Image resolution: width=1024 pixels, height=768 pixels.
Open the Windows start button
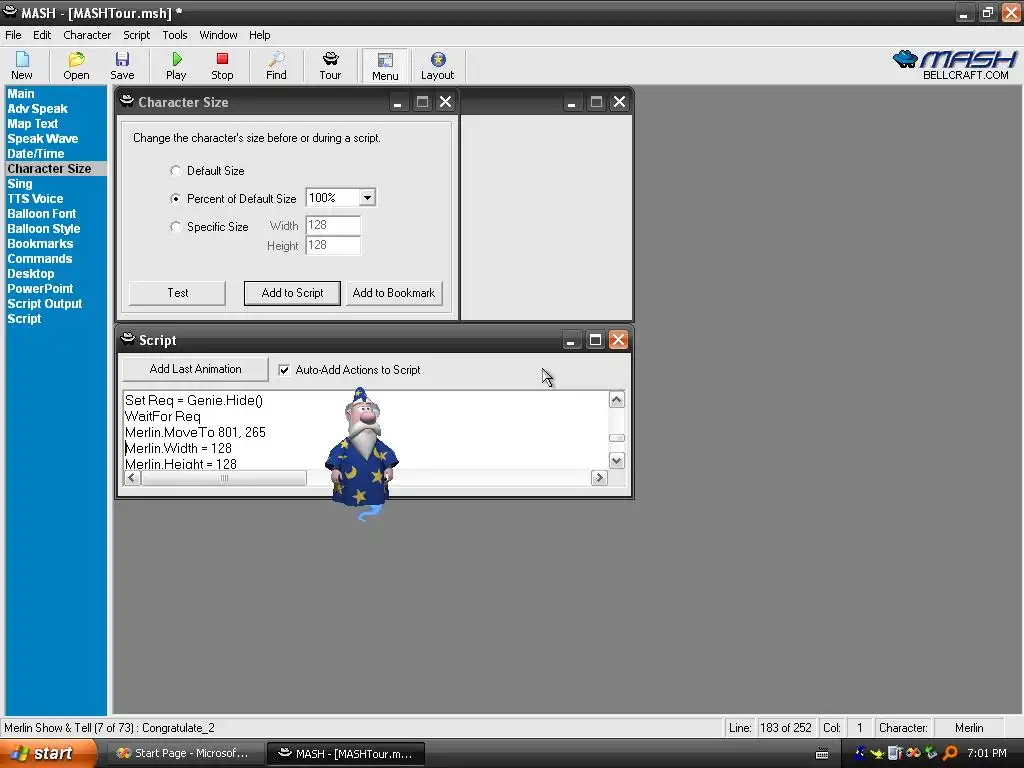(x=48, y=753)
